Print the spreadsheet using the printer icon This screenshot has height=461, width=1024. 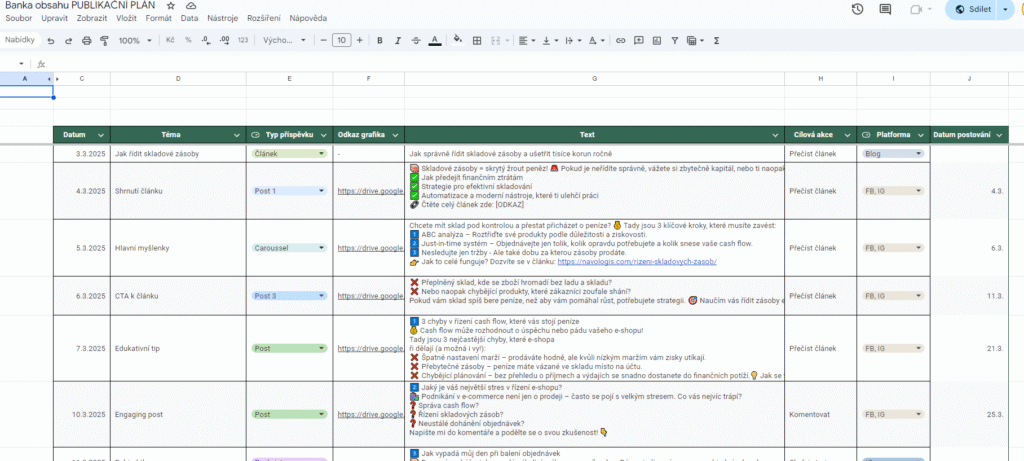[86, 41]
